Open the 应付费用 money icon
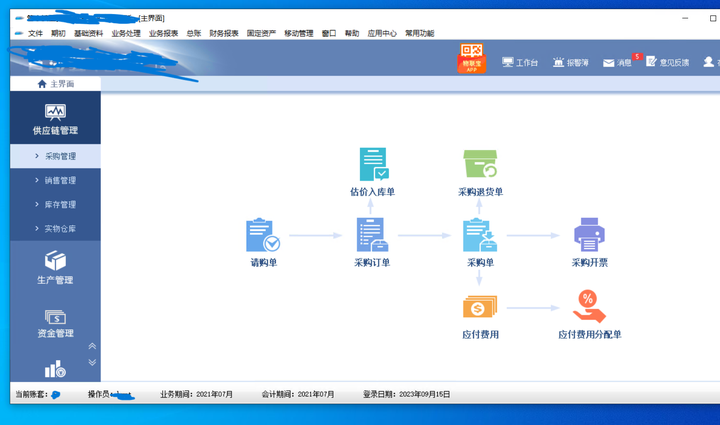The image size is (720, 425). tap(480, 307)
